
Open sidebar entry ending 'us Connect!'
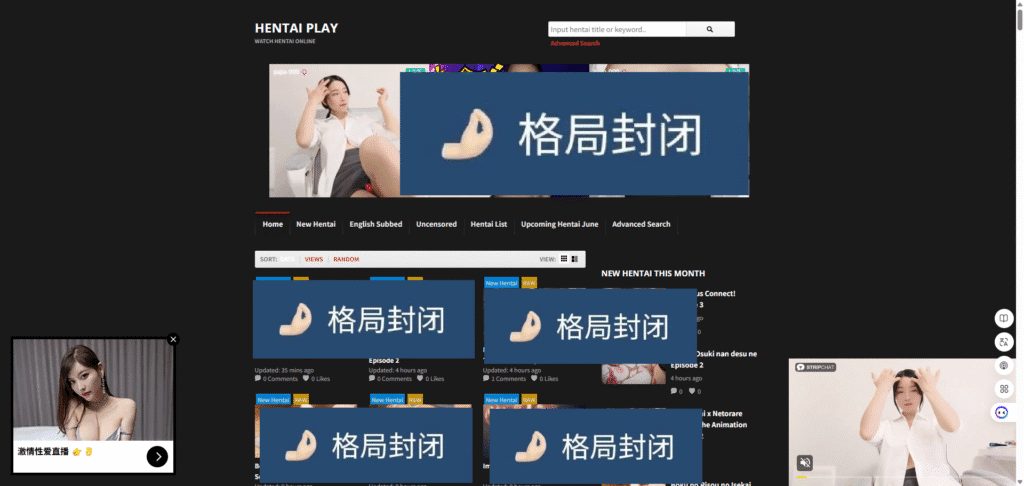[x=716, y=294]
